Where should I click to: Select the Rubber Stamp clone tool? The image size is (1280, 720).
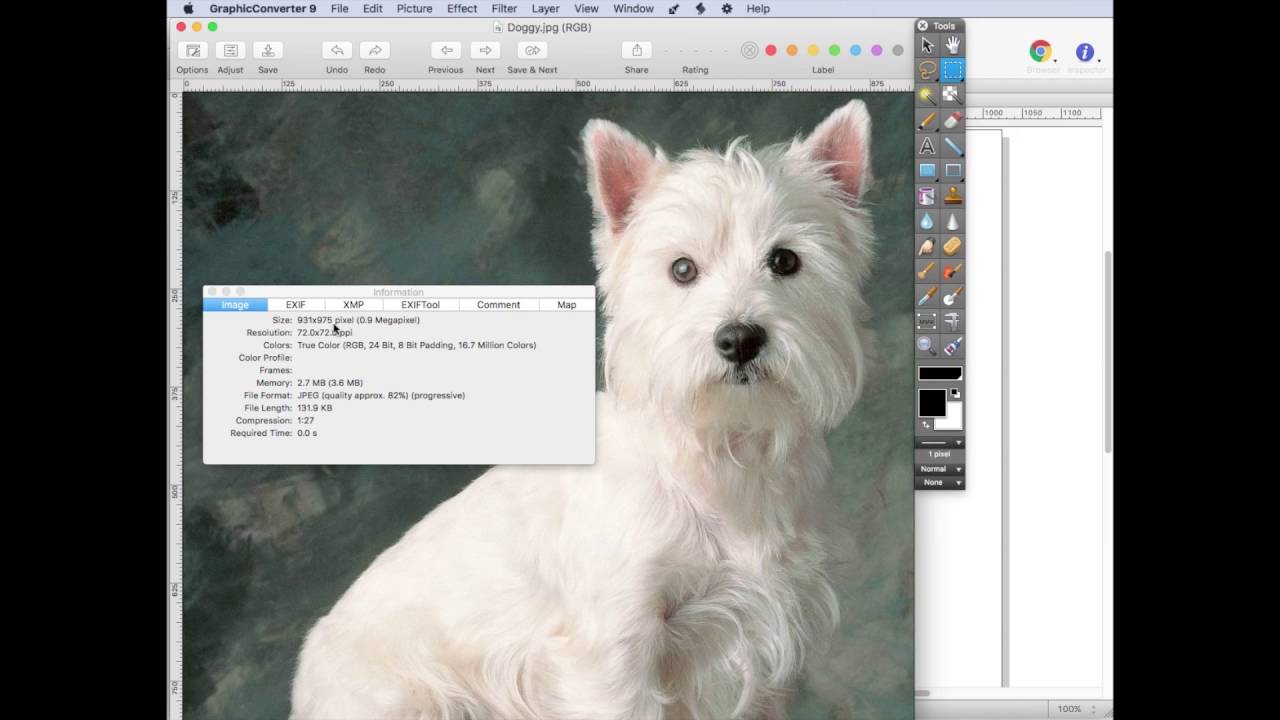(953, 196)
